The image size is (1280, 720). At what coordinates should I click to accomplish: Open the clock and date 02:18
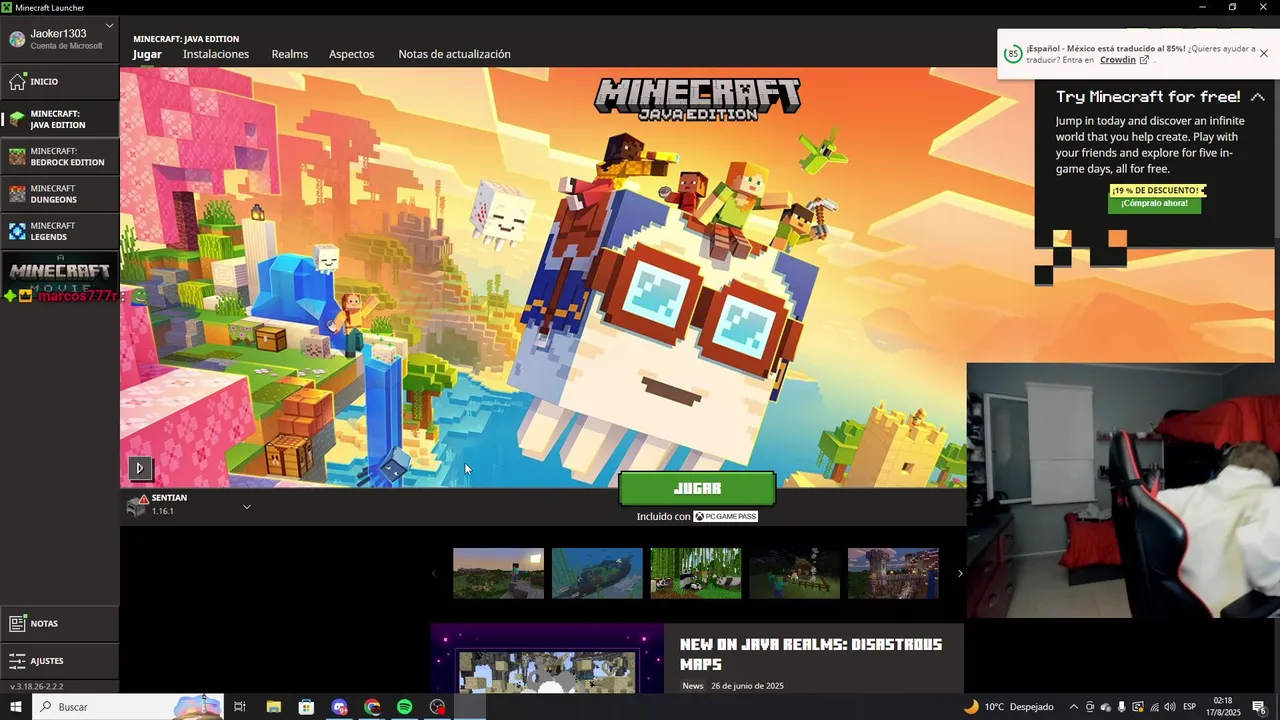coord(1225,707)
